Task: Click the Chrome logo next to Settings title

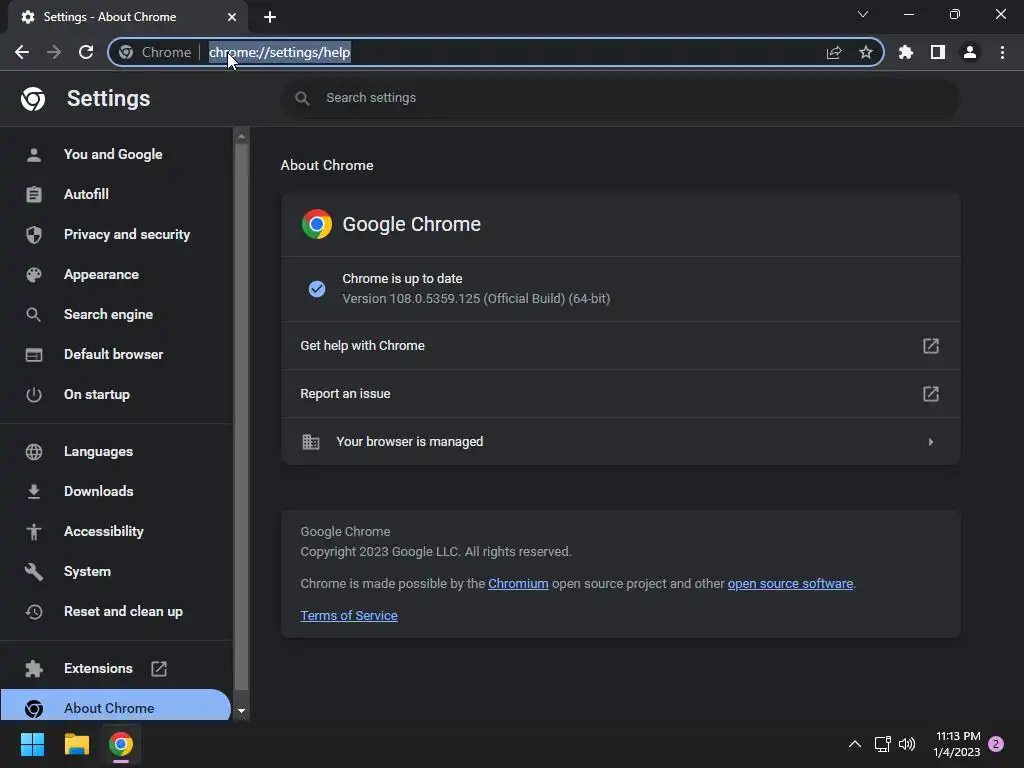Action: (33, 99)
